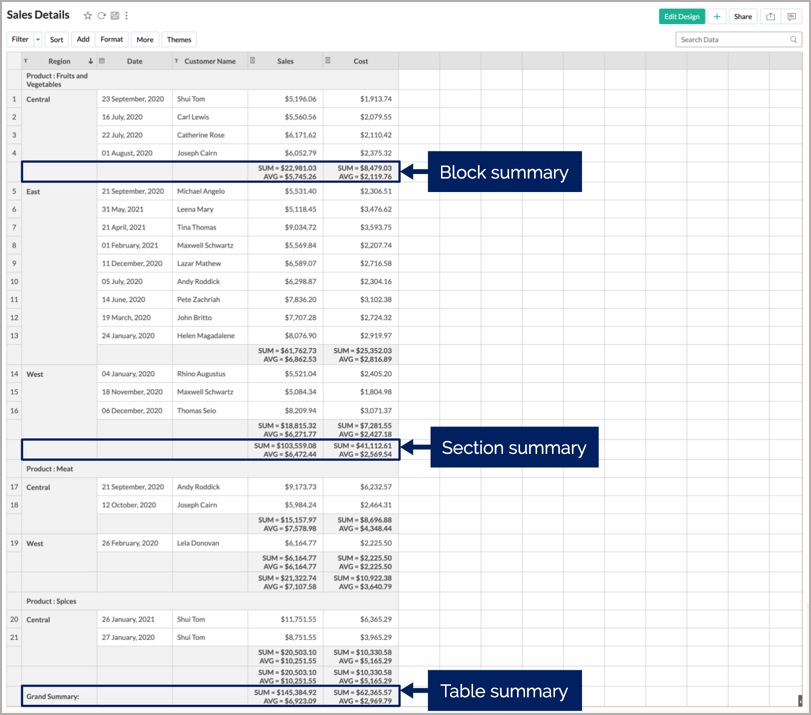Click grand summary sales 'SUM = $145,384.92'
Screen dimensions: 811x715
click(x=285, y=692)
